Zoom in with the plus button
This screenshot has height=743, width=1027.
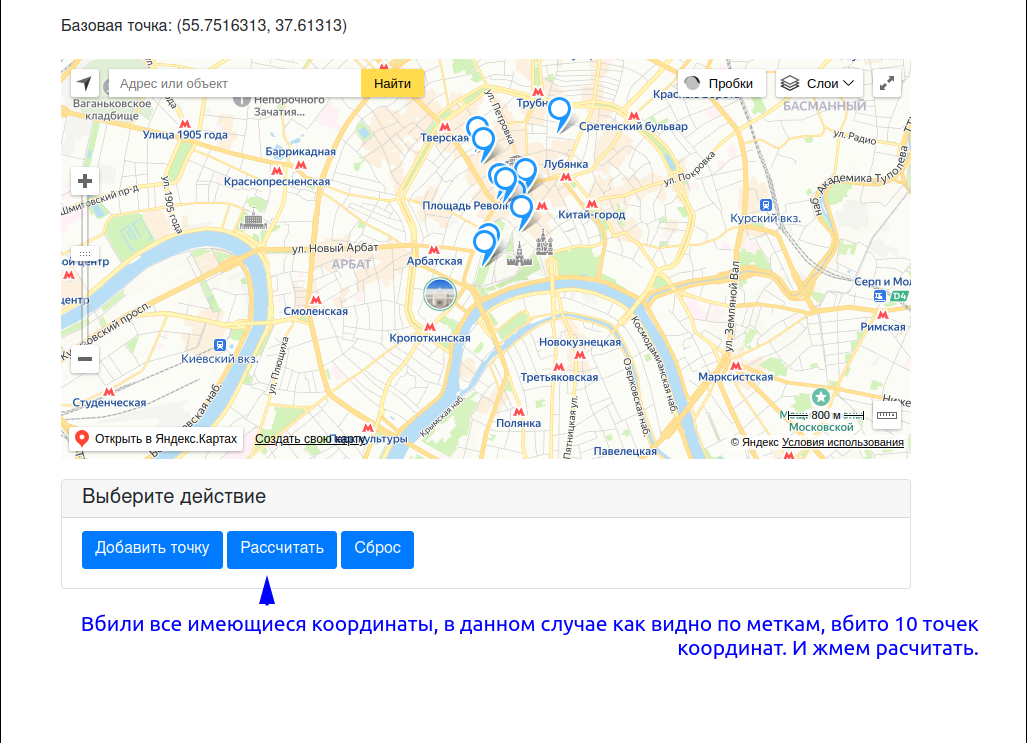coord(85,181)
